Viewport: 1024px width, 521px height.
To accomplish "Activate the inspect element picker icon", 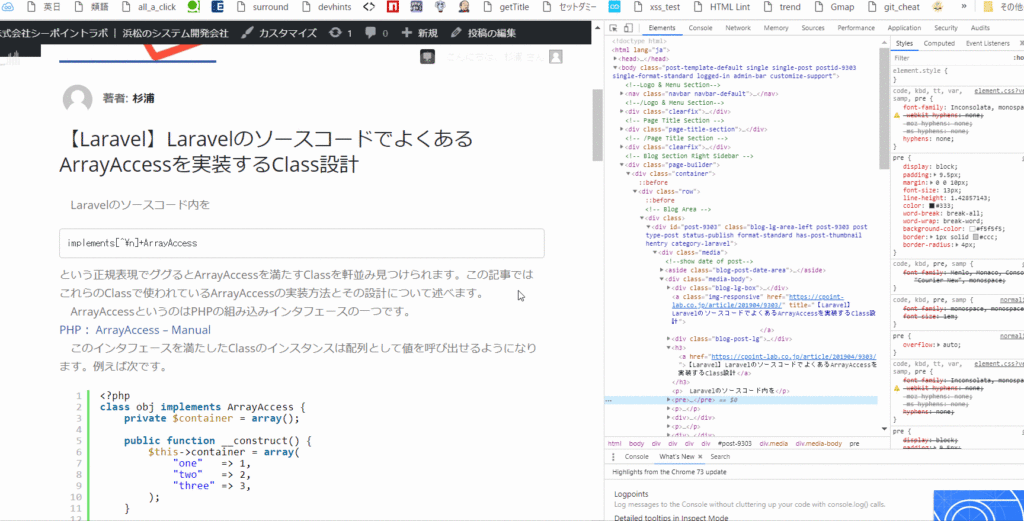I will pos(614,28).
